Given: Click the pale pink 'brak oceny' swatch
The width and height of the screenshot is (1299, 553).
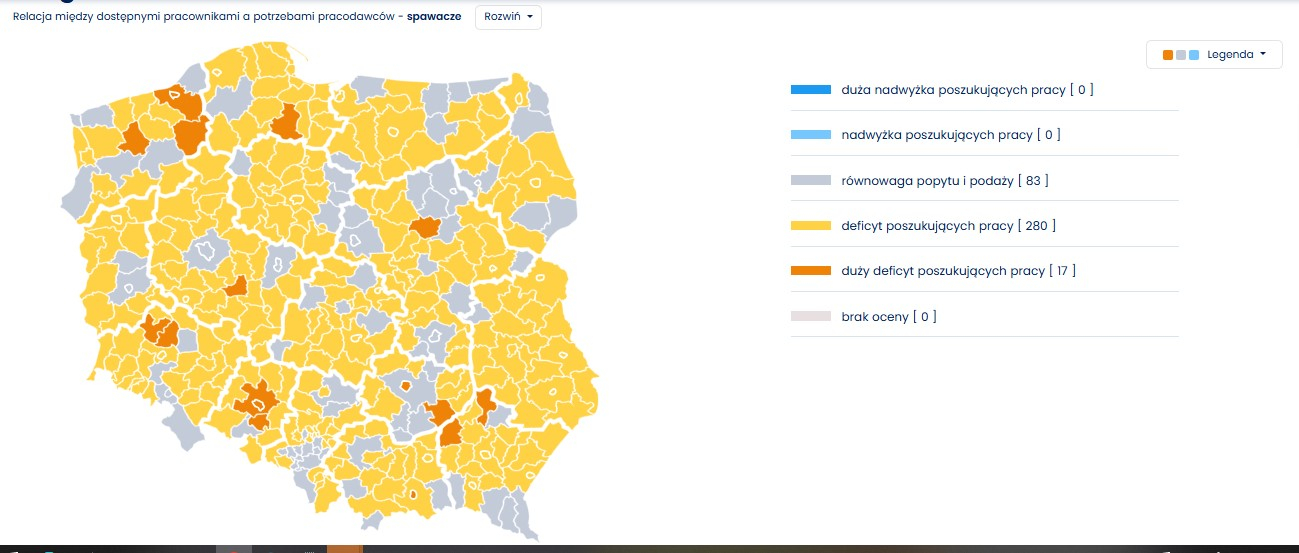Looking at the screenshot, I should (811, 317).
